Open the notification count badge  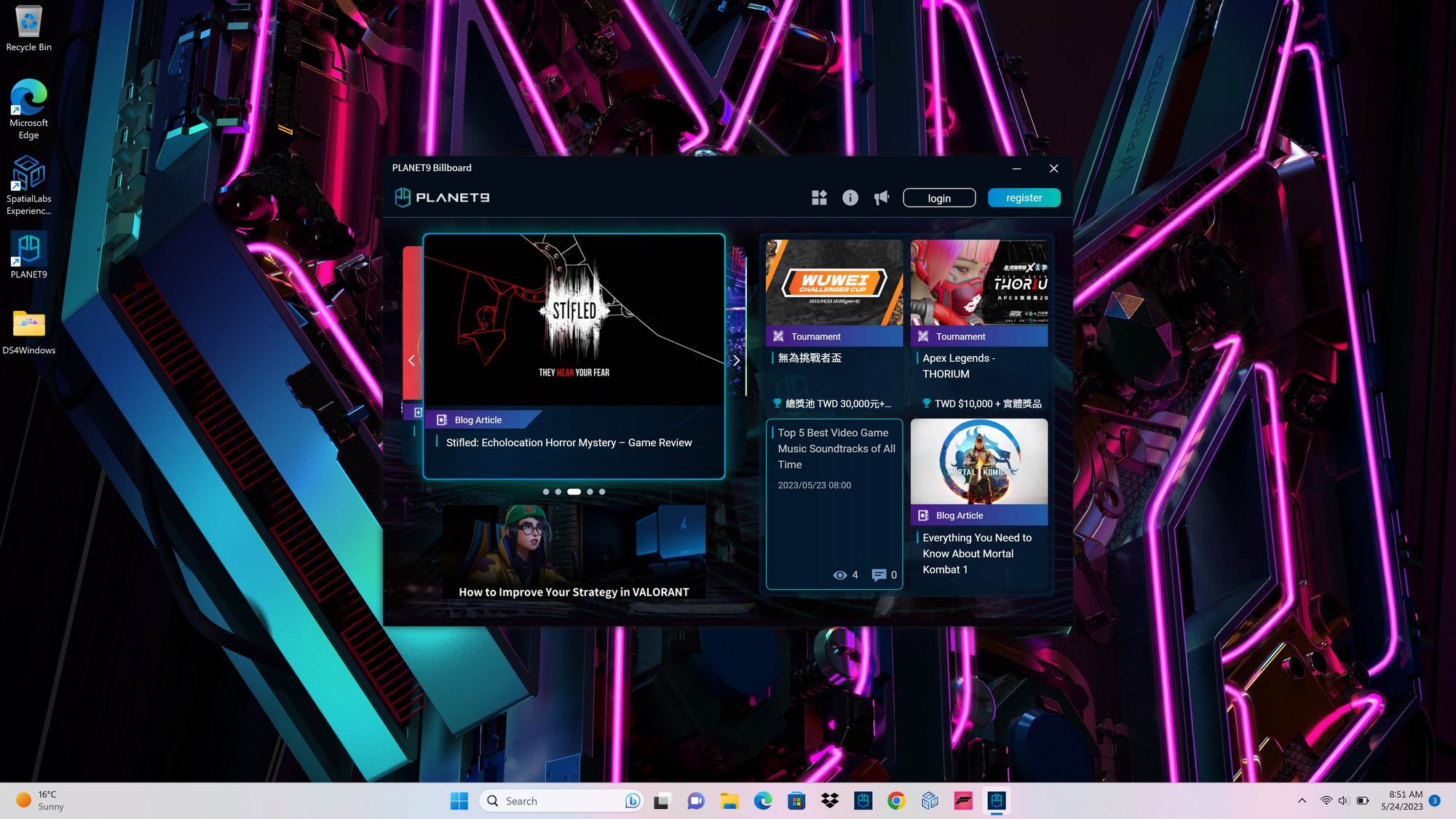pyautogui.click(x=1435, y=800)
